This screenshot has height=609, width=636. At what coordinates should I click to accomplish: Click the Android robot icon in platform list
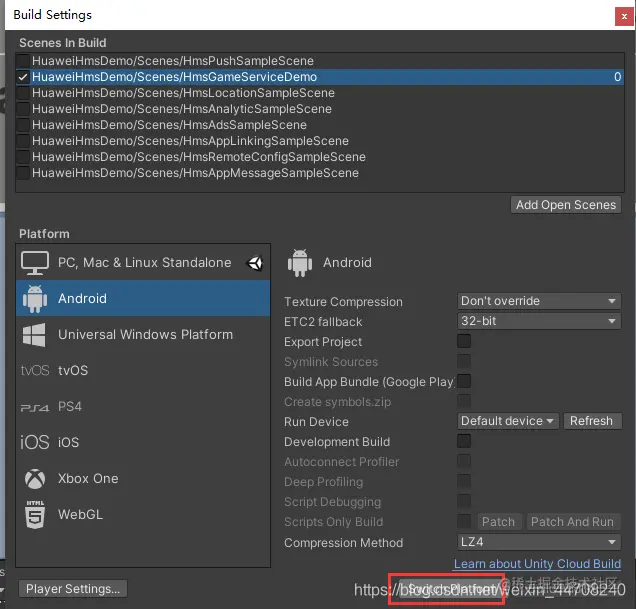(x=35, y=299)
